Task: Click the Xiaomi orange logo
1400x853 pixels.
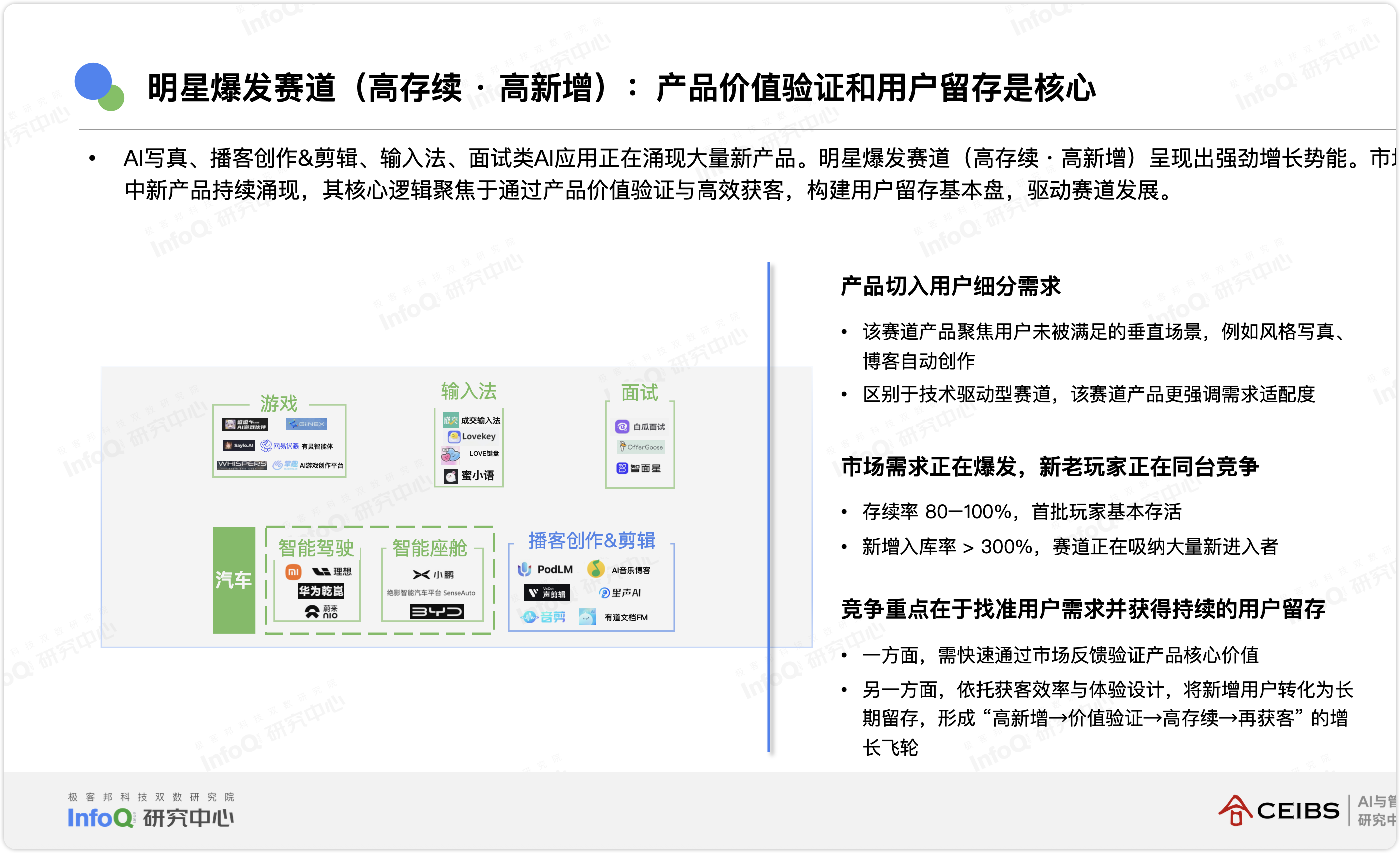Action: (293, 572)
